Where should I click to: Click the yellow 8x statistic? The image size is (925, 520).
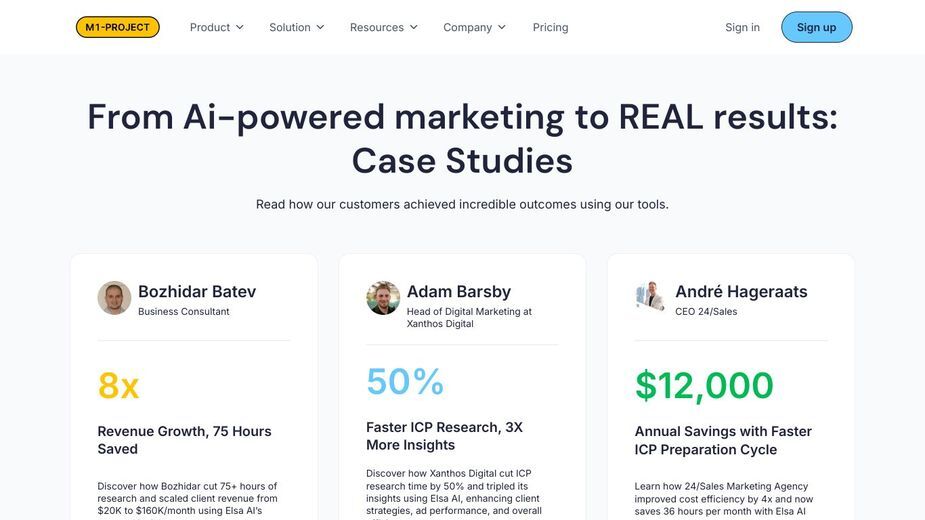(119, 385)
